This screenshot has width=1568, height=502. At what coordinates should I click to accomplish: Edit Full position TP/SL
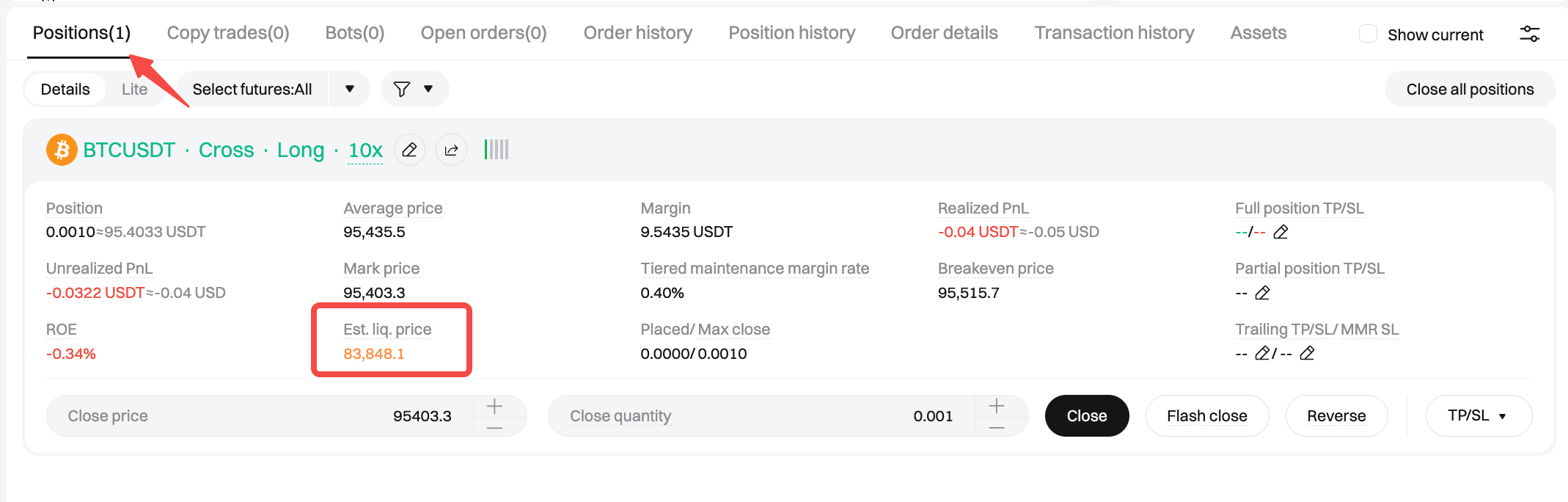tap(1281, 233)
